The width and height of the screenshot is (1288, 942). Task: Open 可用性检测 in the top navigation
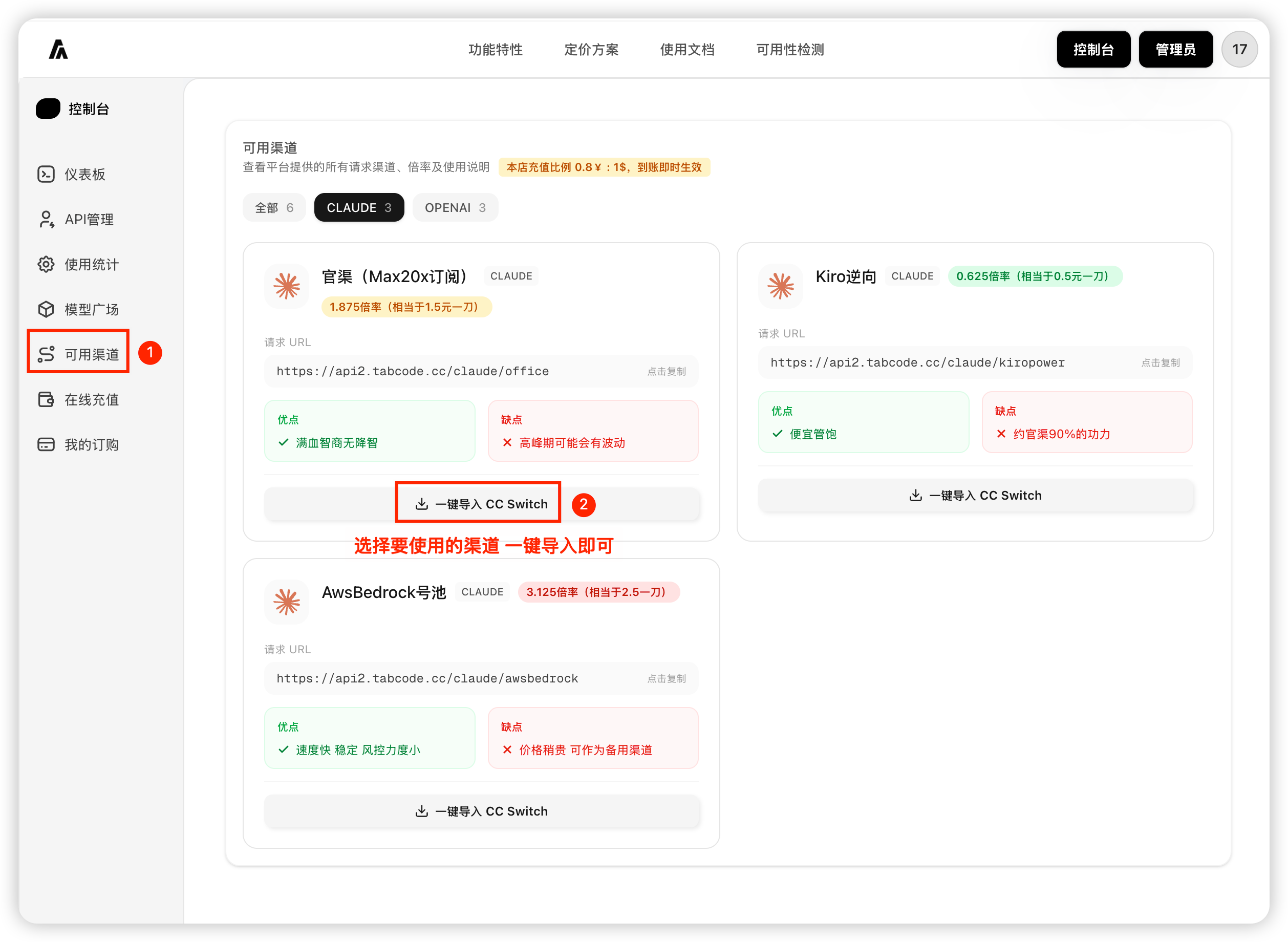790,50
